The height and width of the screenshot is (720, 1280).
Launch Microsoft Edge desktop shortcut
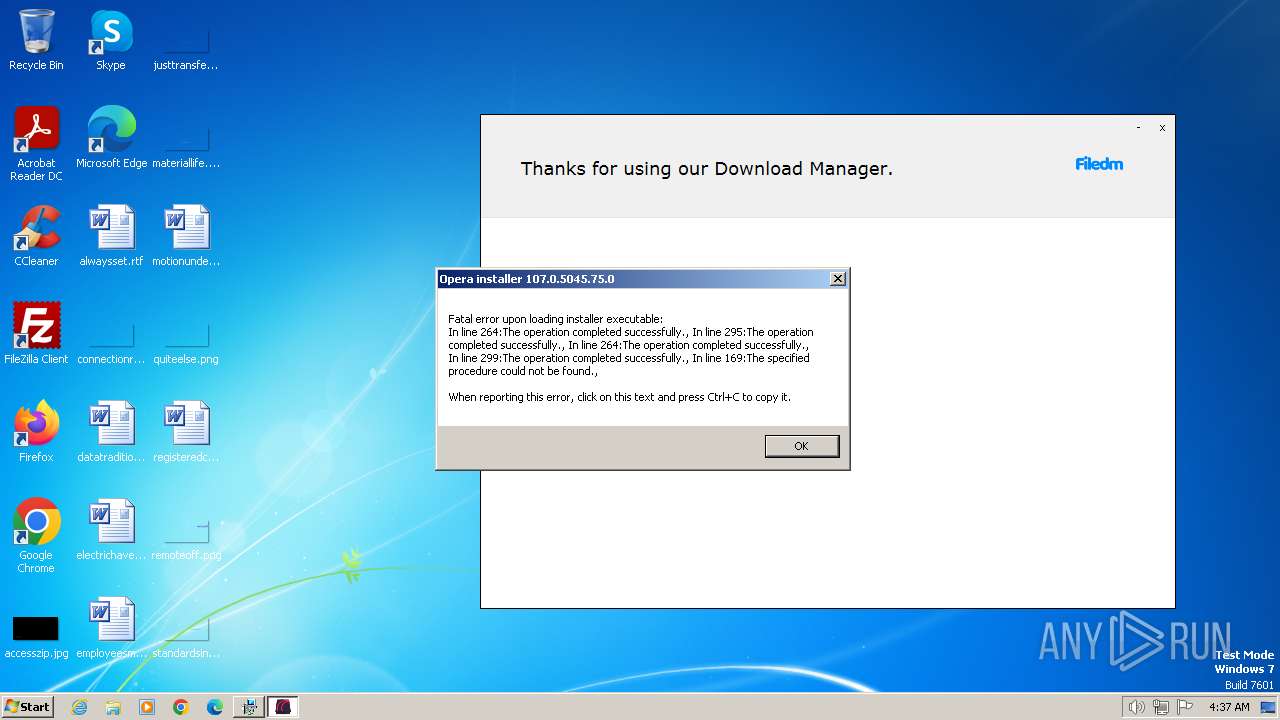pos(111,138)
